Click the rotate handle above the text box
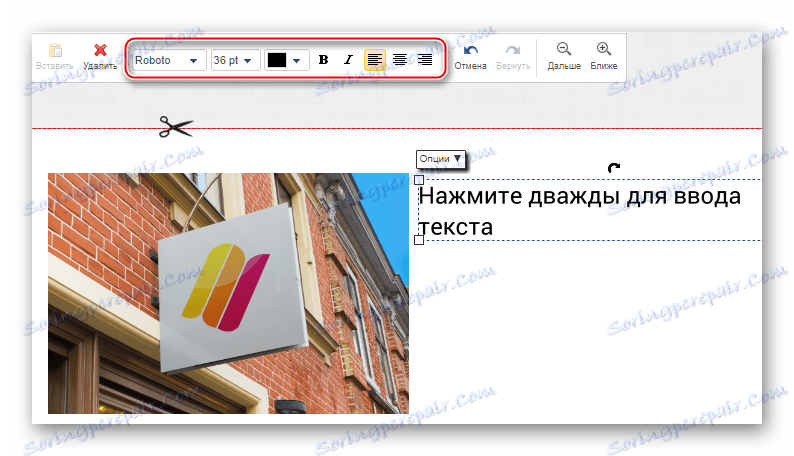This screenshot has height=456, width=794. (614, 168)
